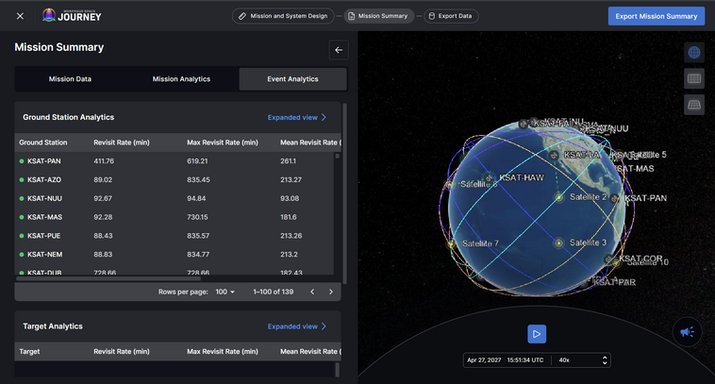Go to the previous ground stations page

coord(312,292)
